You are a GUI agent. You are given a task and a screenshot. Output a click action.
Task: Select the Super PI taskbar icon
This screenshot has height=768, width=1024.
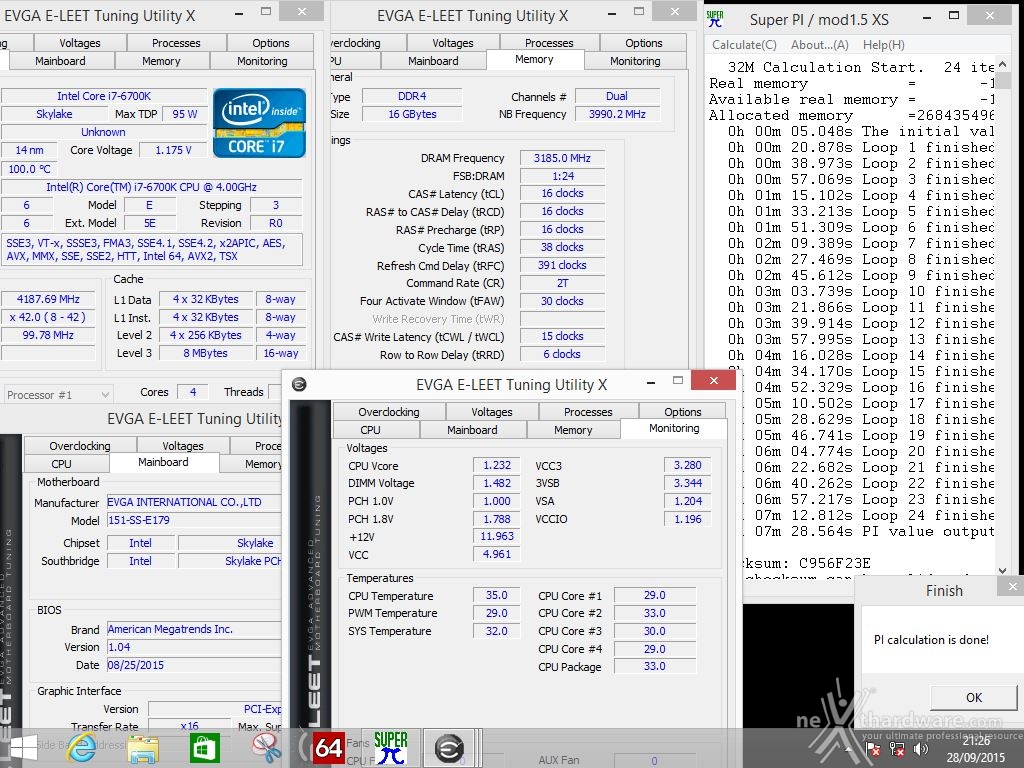390,748
